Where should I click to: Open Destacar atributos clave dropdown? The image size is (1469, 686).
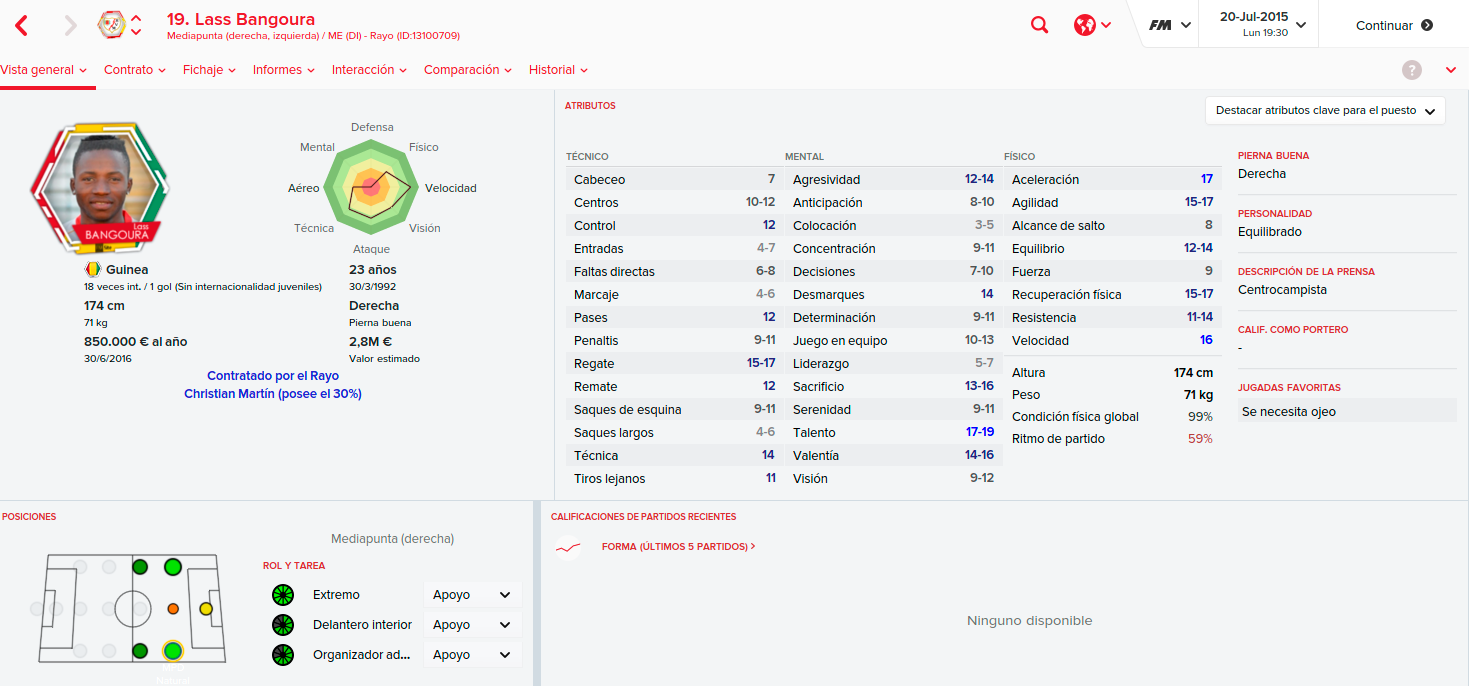point(1325,111)
